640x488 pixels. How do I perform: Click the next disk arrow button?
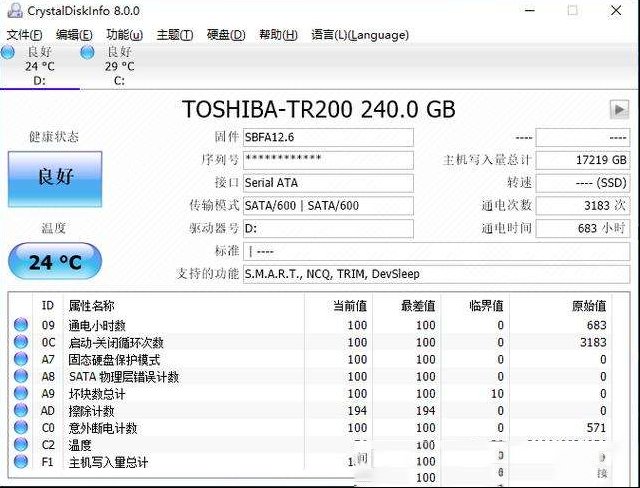tap(619, 109)
